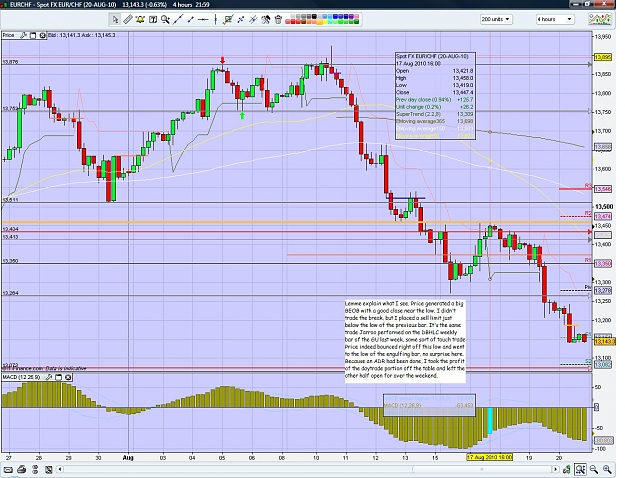Pick the line segment drawing tool
625x478 pixels.
(x=190, y=19)
